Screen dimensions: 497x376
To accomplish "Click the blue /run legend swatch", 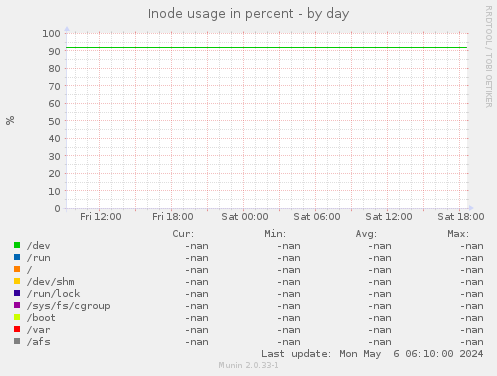I will pos(17,257).
